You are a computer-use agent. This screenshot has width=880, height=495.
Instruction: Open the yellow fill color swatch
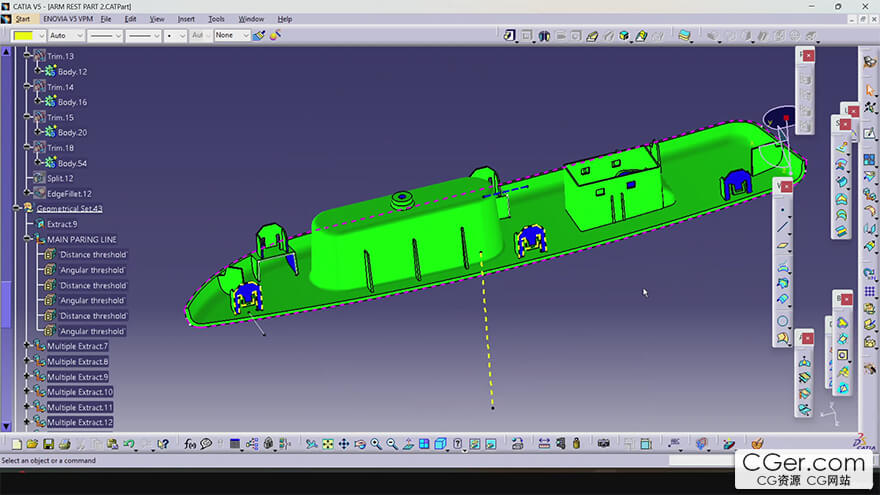[24, 35]
